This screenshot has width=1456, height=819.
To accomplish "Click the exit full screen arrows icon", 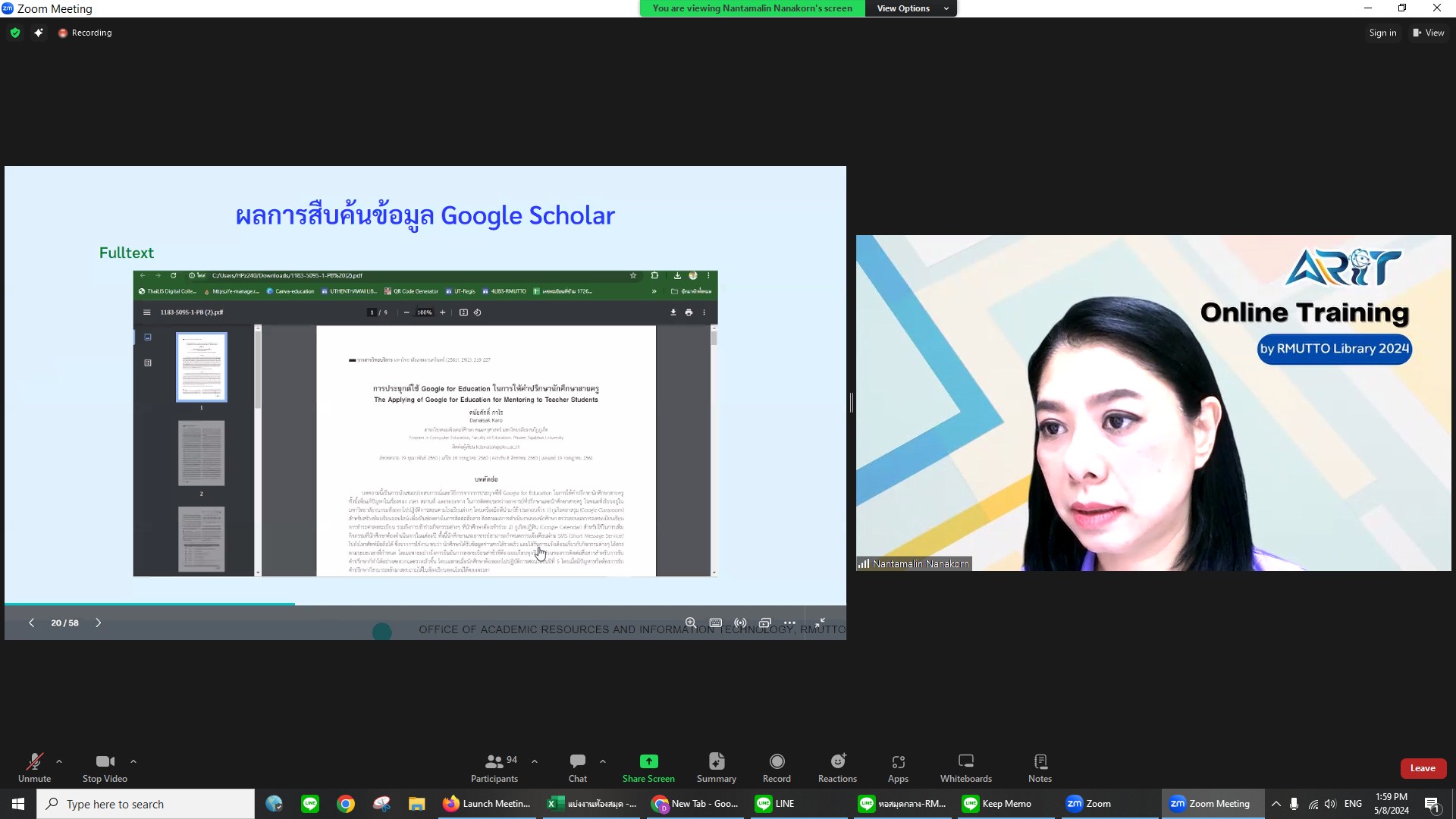I will 820,623.
